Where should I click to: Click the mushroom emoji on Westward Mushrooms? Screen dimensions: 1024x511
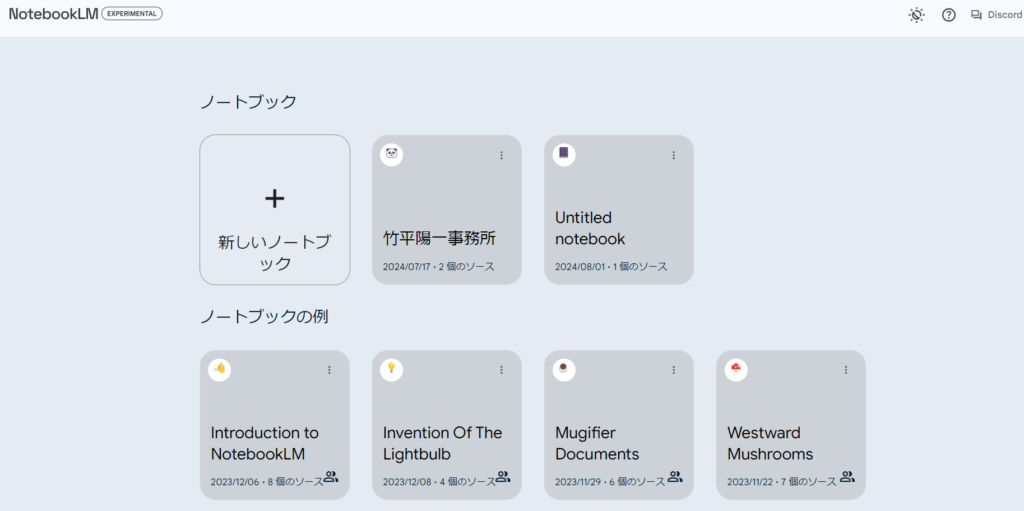[x=736, y=370]
